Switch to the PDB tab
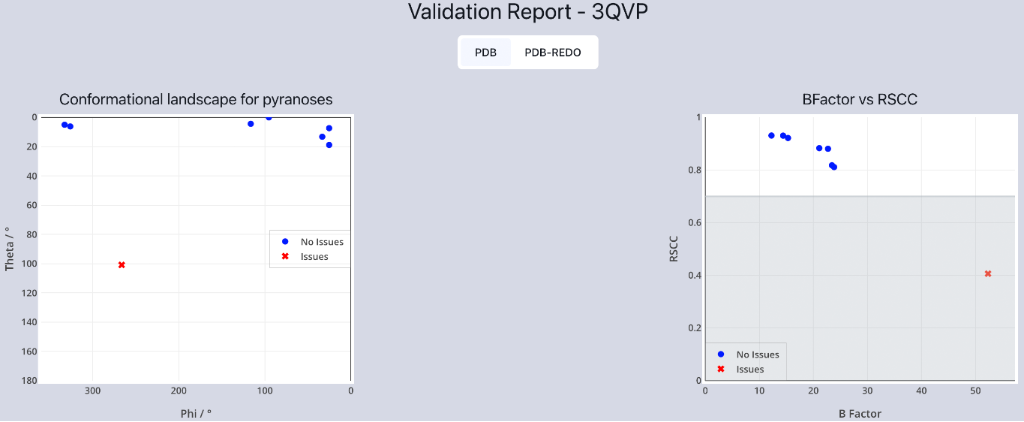 (x=485, y=52)
